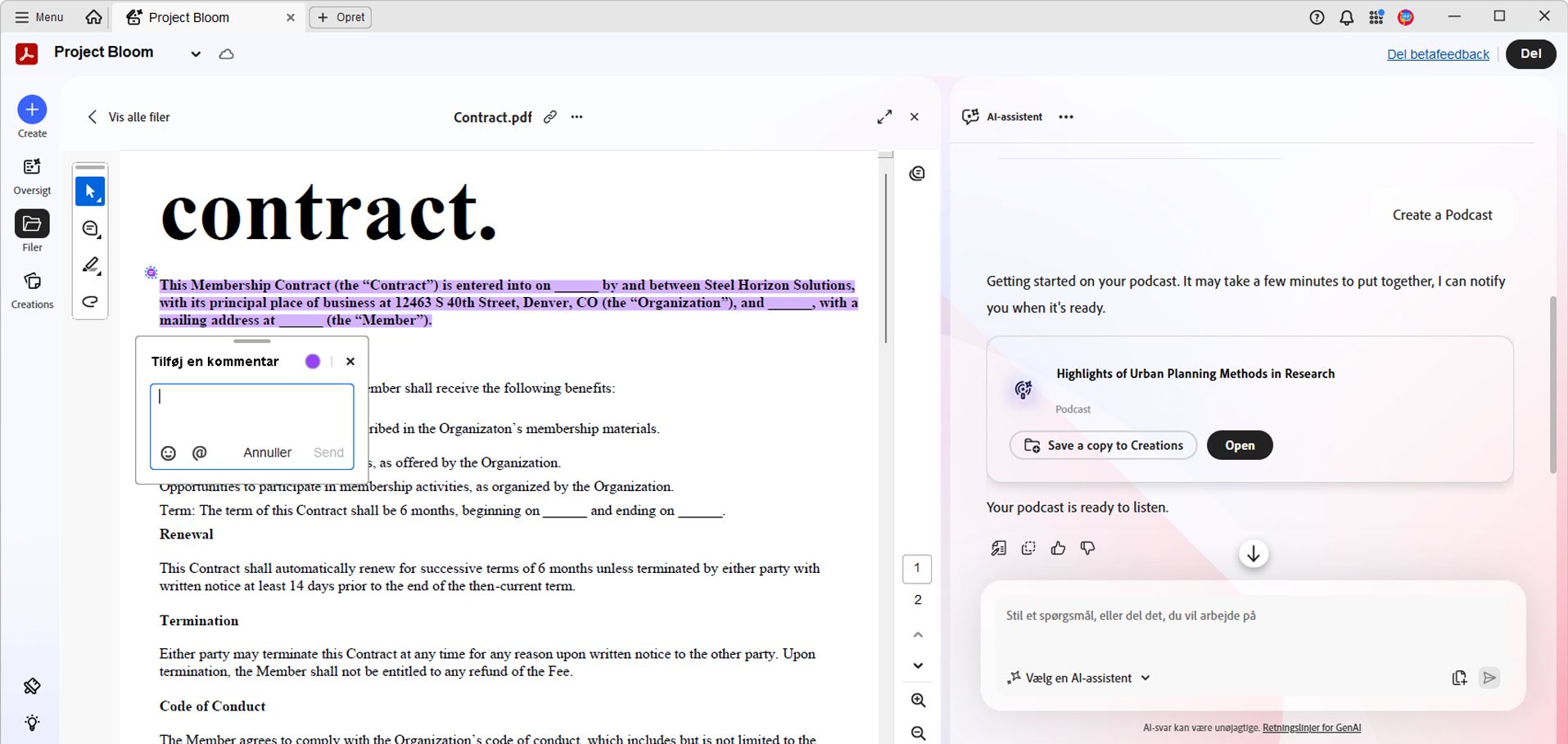The image size is (1568, 744).
Task: Click the Create plus button
Action: (x=32, y=110)
